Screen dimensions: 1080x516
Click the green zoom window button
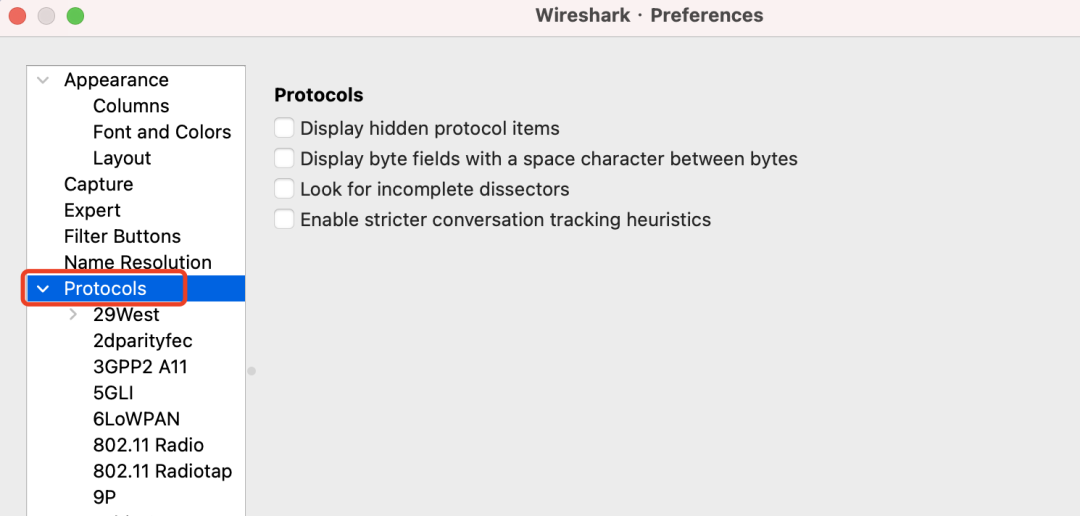tap(75, 15)
